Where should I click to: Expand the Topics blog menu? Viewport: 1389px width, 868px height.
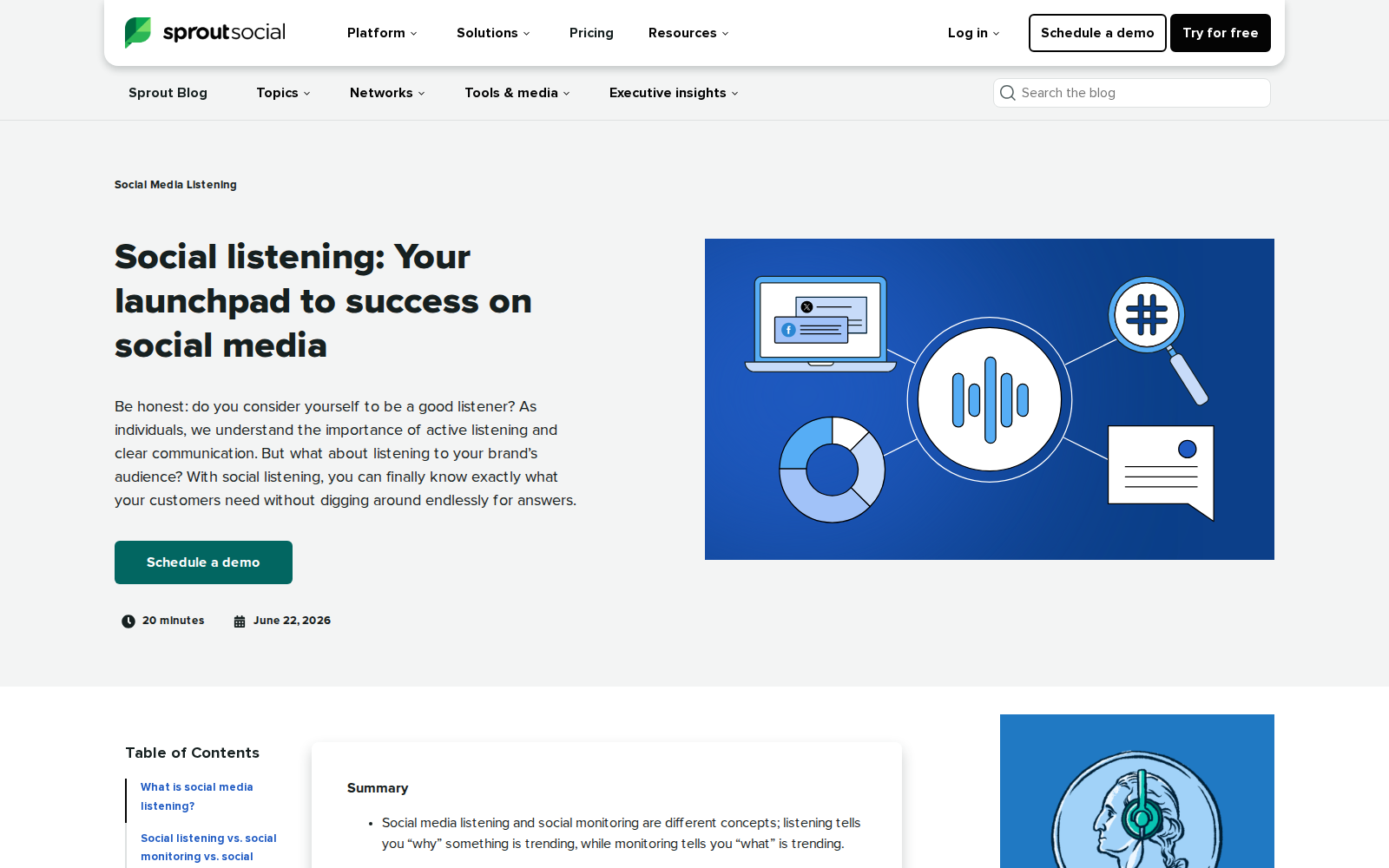coord(283,93)
